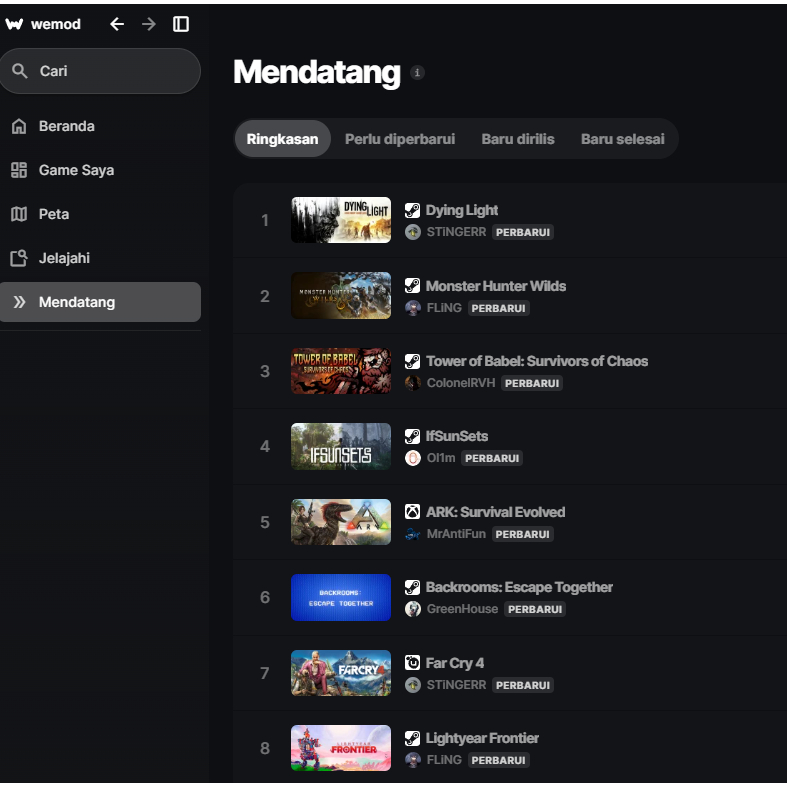Open the Dying Light thumbnail
Screen dimensions: 787x787
[341, 220]
